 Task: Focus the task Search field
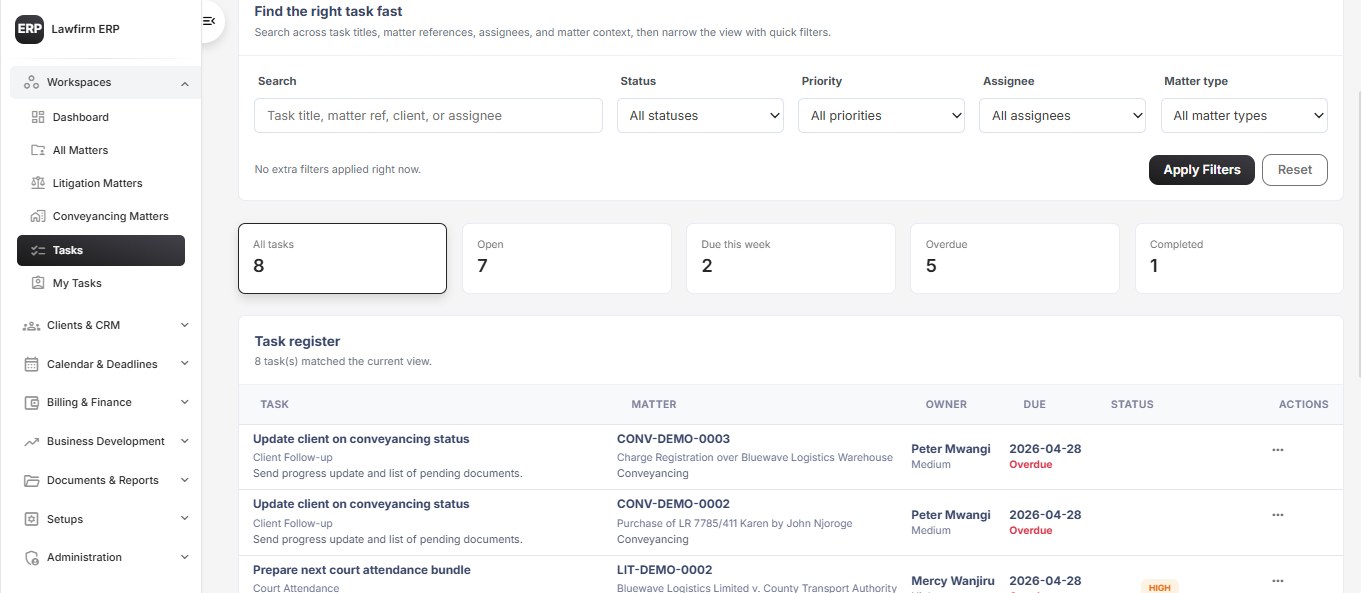tap(428, 115)
